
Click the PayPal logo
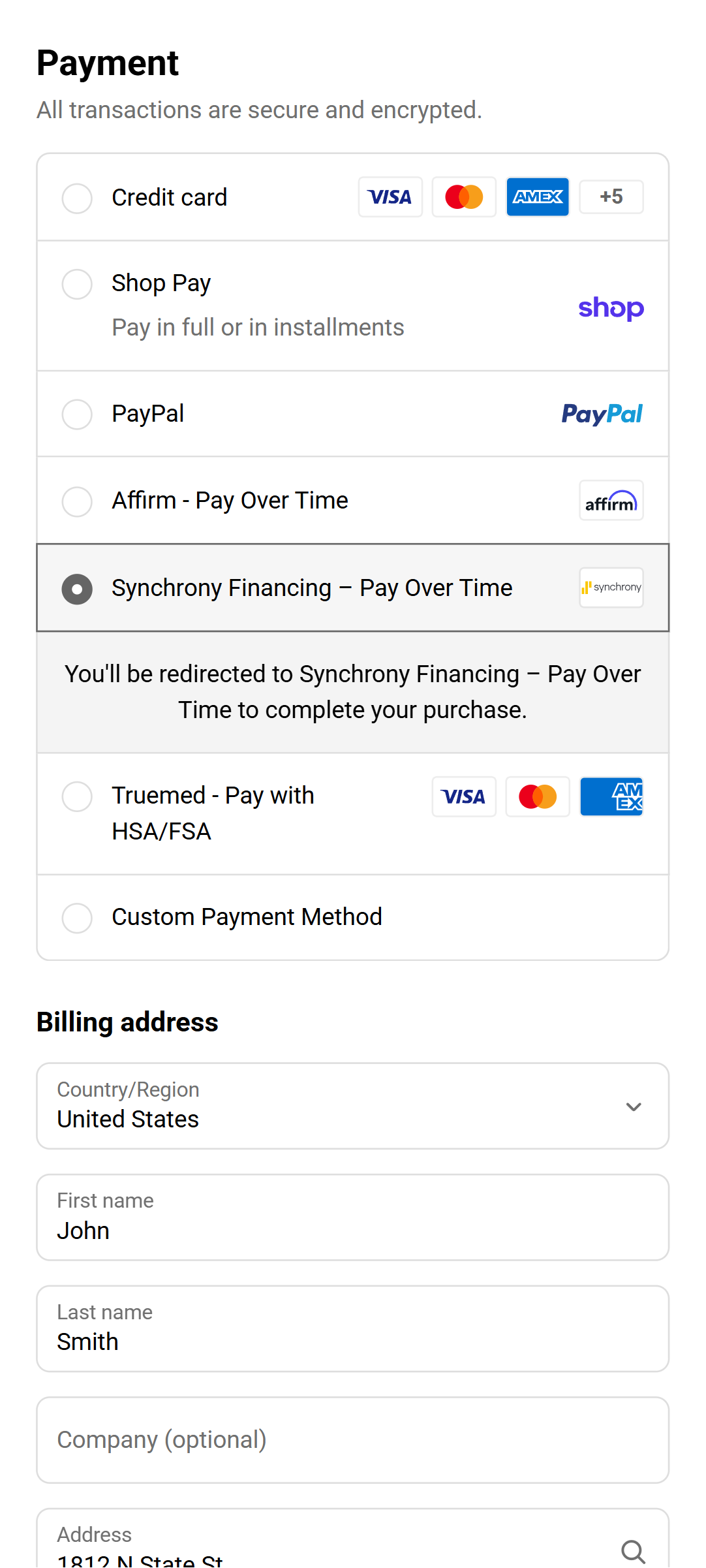(602, 414)
